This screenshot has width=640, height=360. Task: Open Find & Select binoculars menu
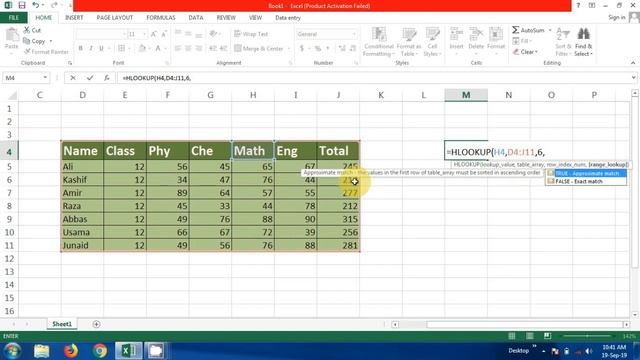583,42
